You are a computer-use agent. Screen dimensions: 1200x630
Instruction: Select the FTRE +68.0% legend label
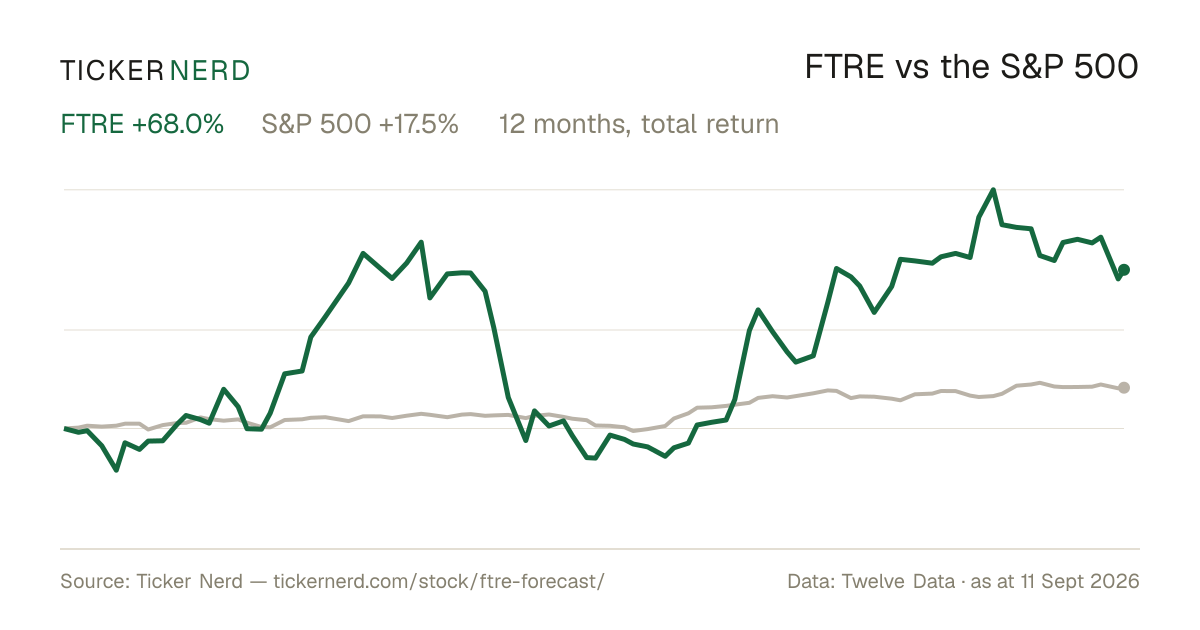click(142, 125)
